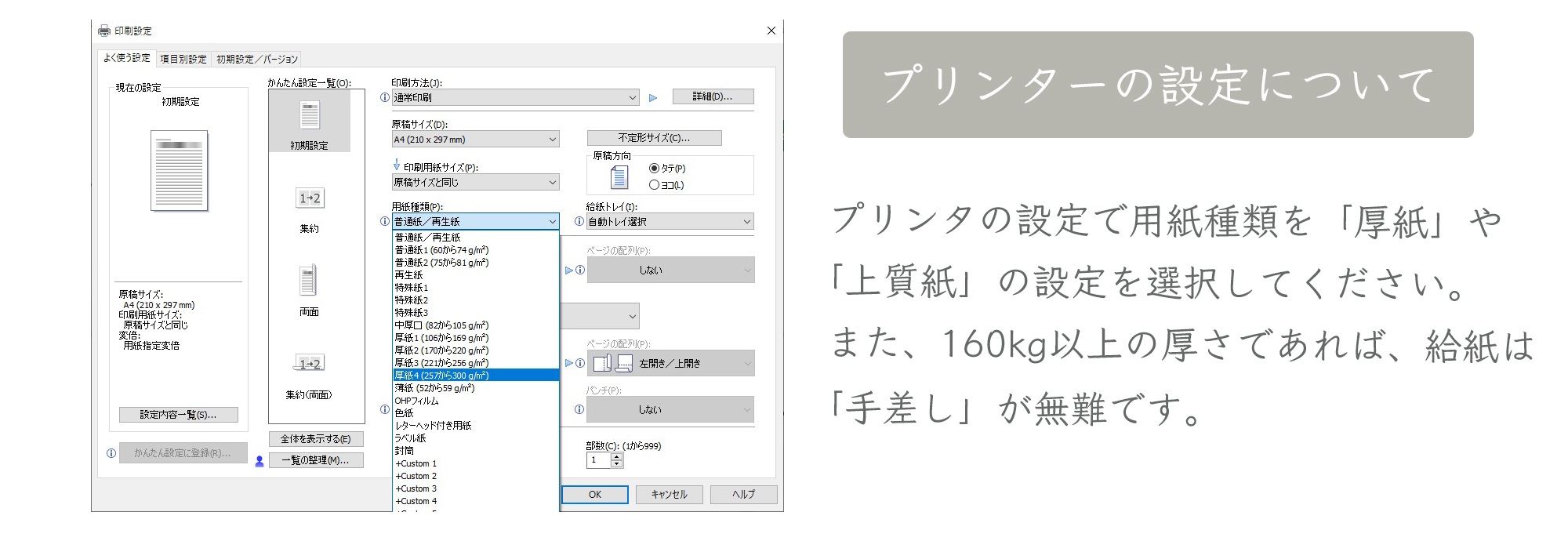Choose 厚紙1 (106から169 g/m²) option
The image size is (1568, 541).
pyautogui.click(x=476, y=338)
